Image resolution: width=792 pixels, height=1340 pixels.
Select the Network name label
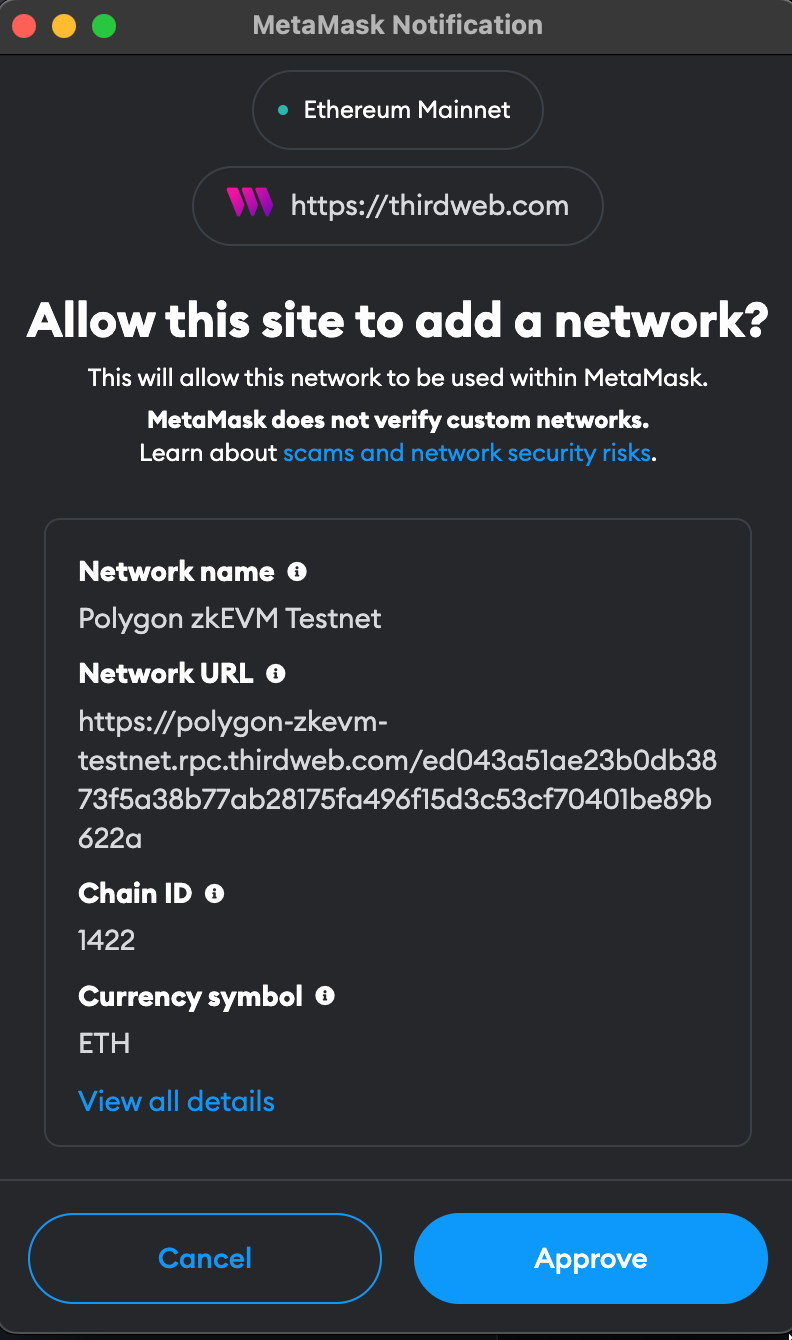click(176, 571)
